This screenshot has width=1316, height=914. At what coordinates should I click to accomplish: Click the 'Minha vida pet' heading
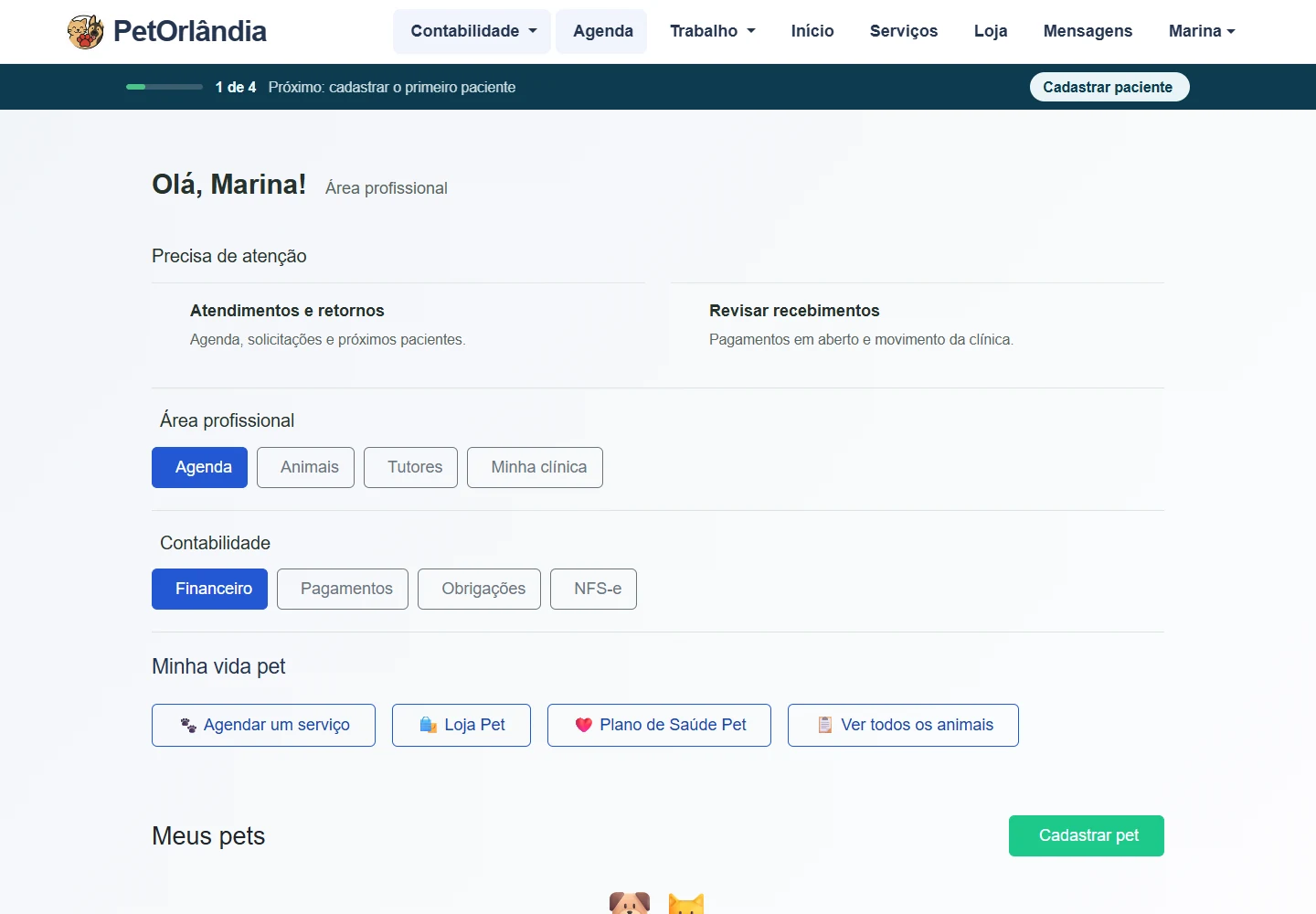coord(218,666)
